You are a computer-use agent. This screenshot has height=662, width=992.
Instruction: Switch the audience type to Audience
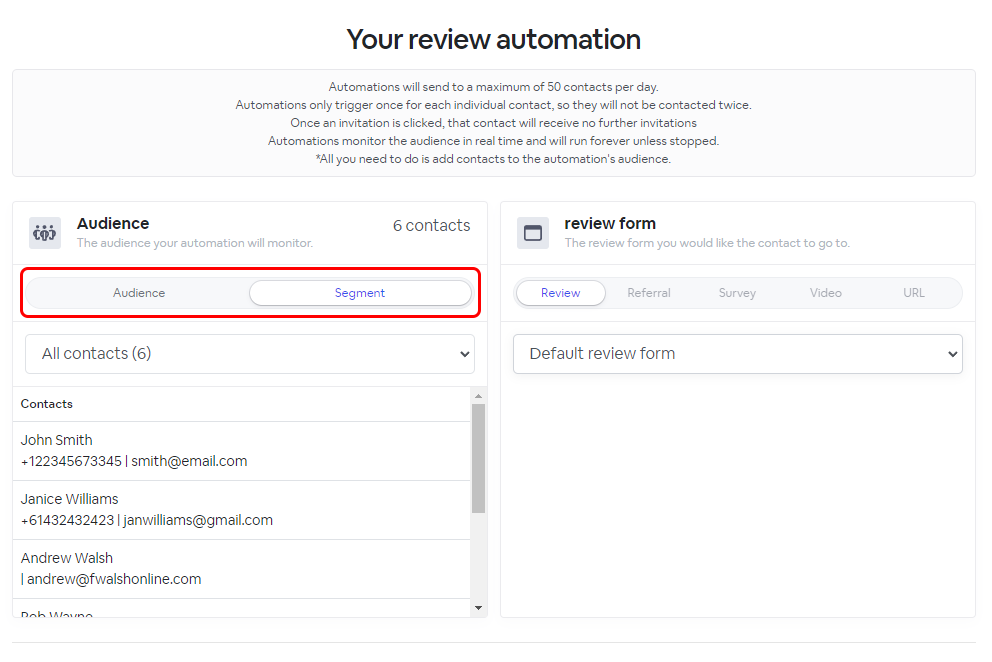point(139,293)
